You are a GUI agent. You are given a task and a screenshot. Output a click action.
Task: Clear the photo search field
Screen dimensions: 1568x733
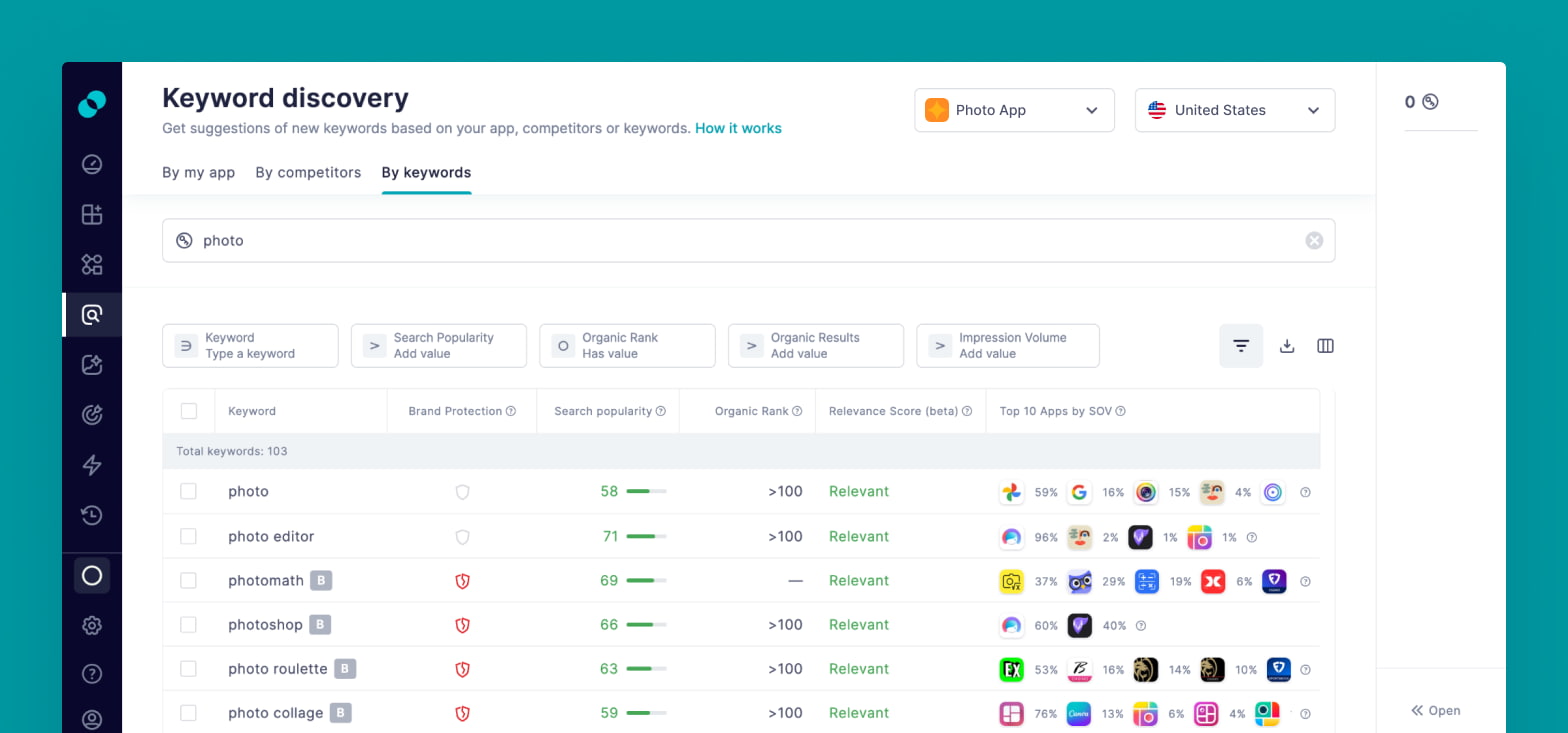[1314, 241]
